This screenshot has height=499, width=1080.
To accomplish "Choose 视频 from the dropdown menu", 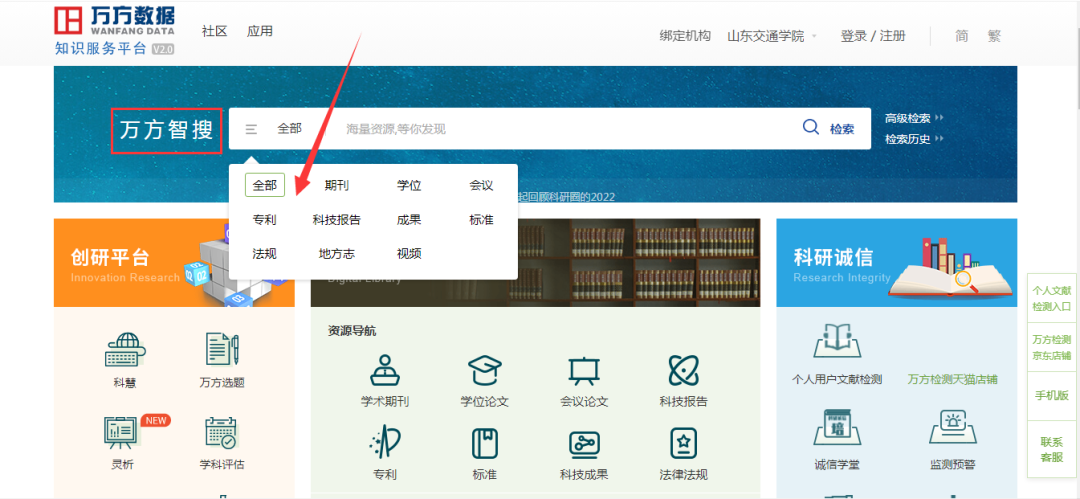I will click(x=409, y=254).
